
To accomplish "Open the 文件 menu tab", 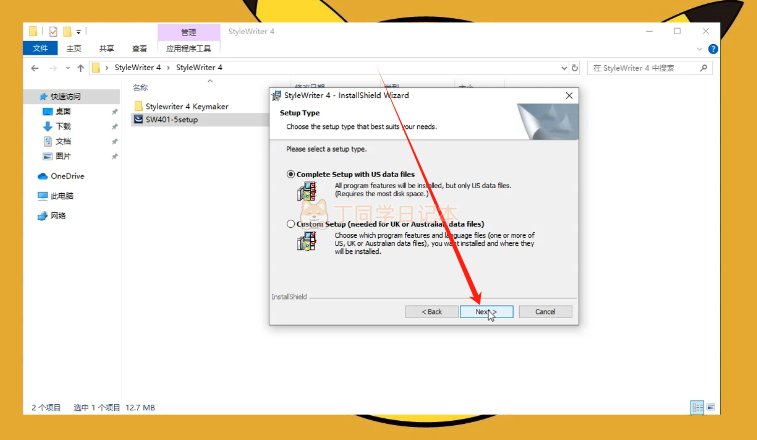I will (x=40, y=48).
